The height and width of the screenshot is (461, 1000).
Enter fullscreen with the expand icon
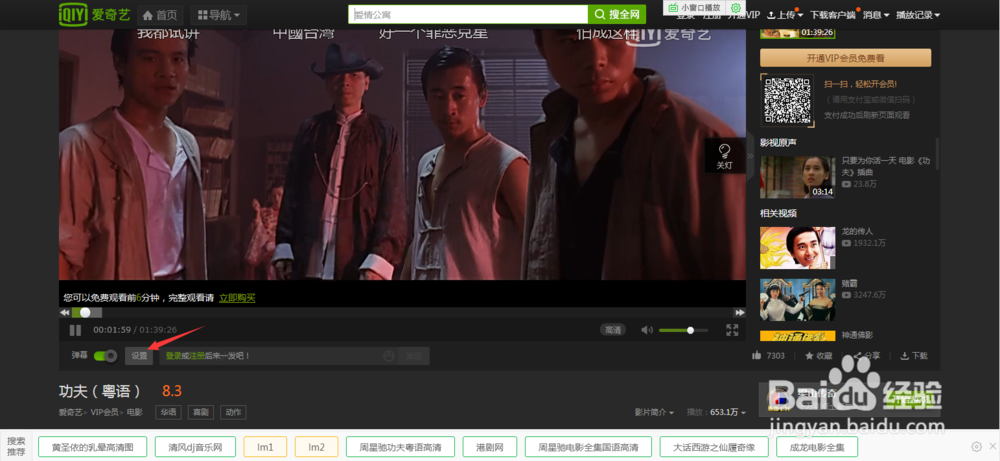[732, 330]
